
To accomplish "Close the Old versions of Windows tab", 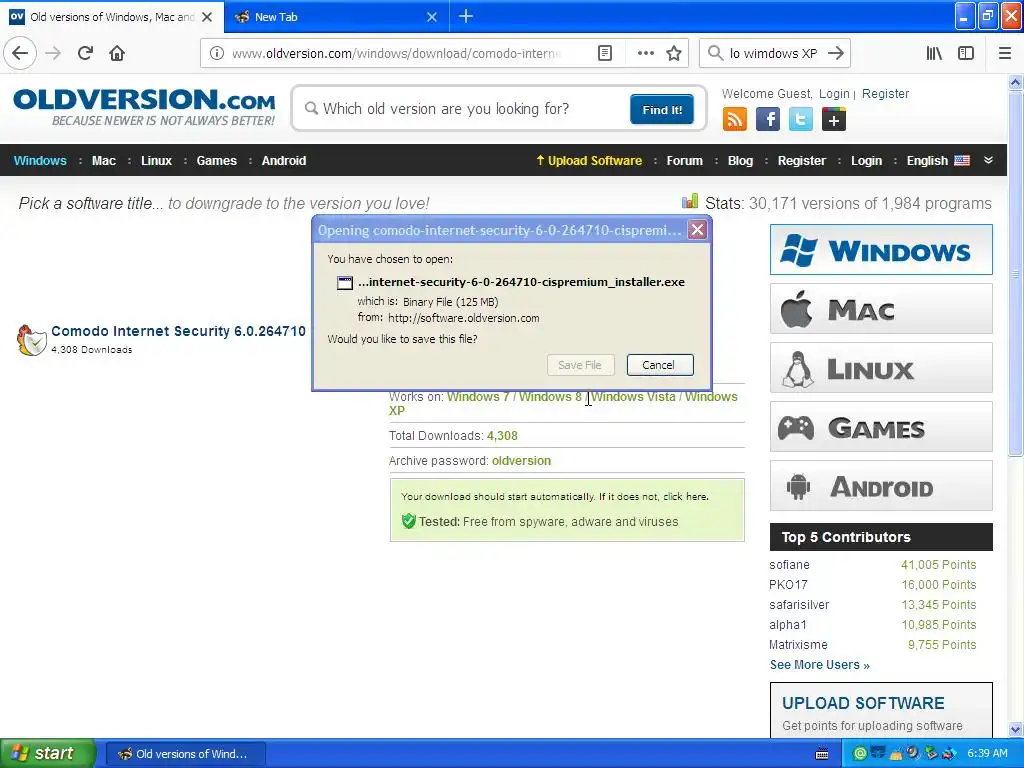I will [207, 17].
